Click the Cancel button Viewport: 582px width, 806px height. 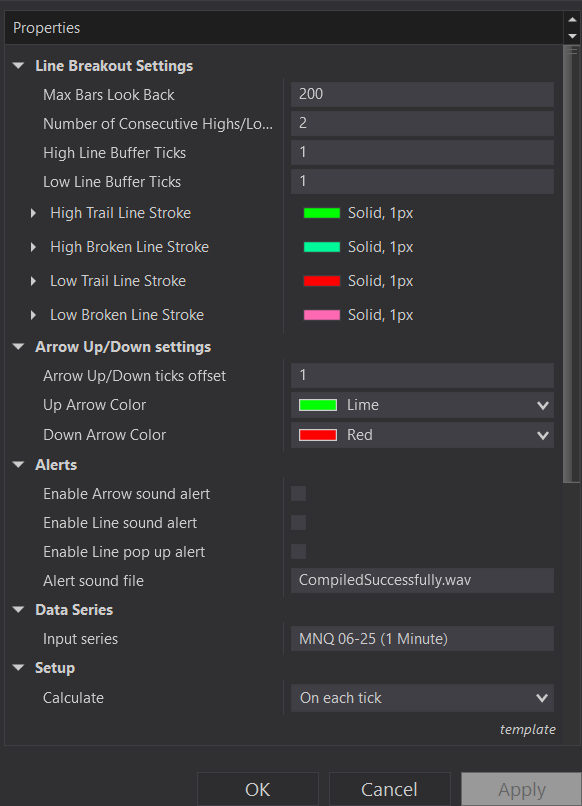(389, 789)
